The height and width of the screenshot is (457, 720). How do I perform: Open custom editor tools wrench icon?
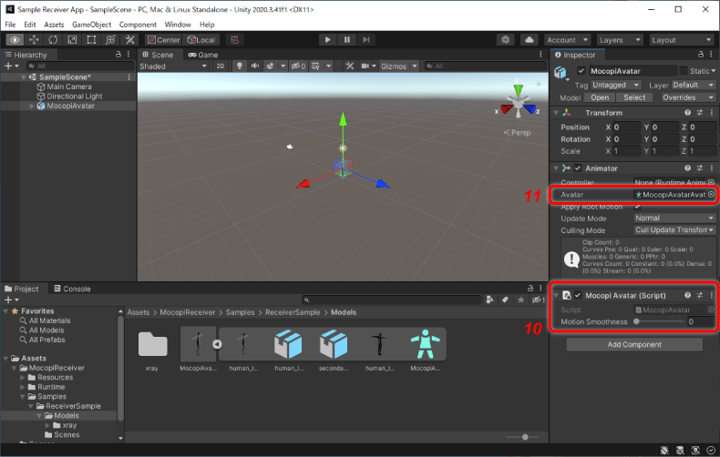pyautogui.click(x=130, y=40)
